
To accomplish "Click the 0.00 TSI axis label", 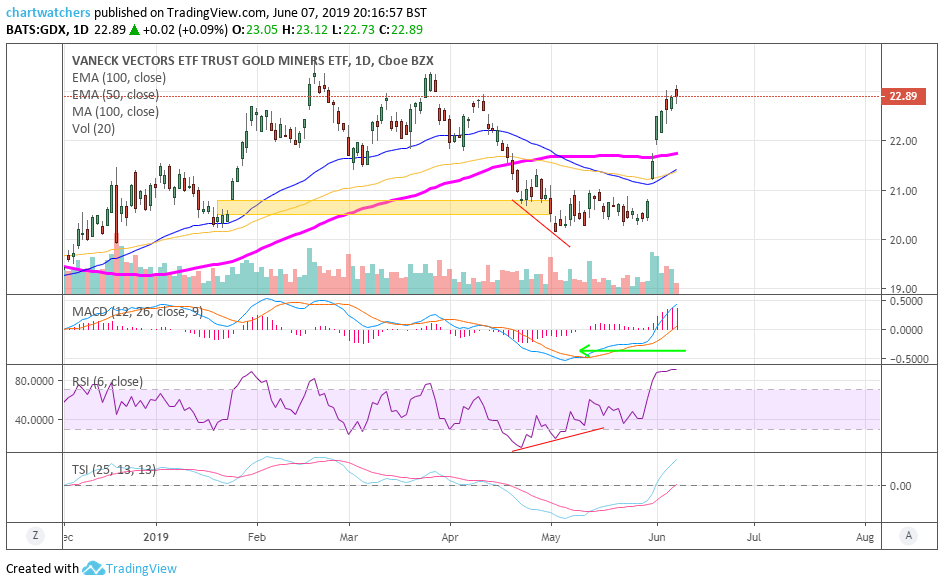I will pos(900,486).
